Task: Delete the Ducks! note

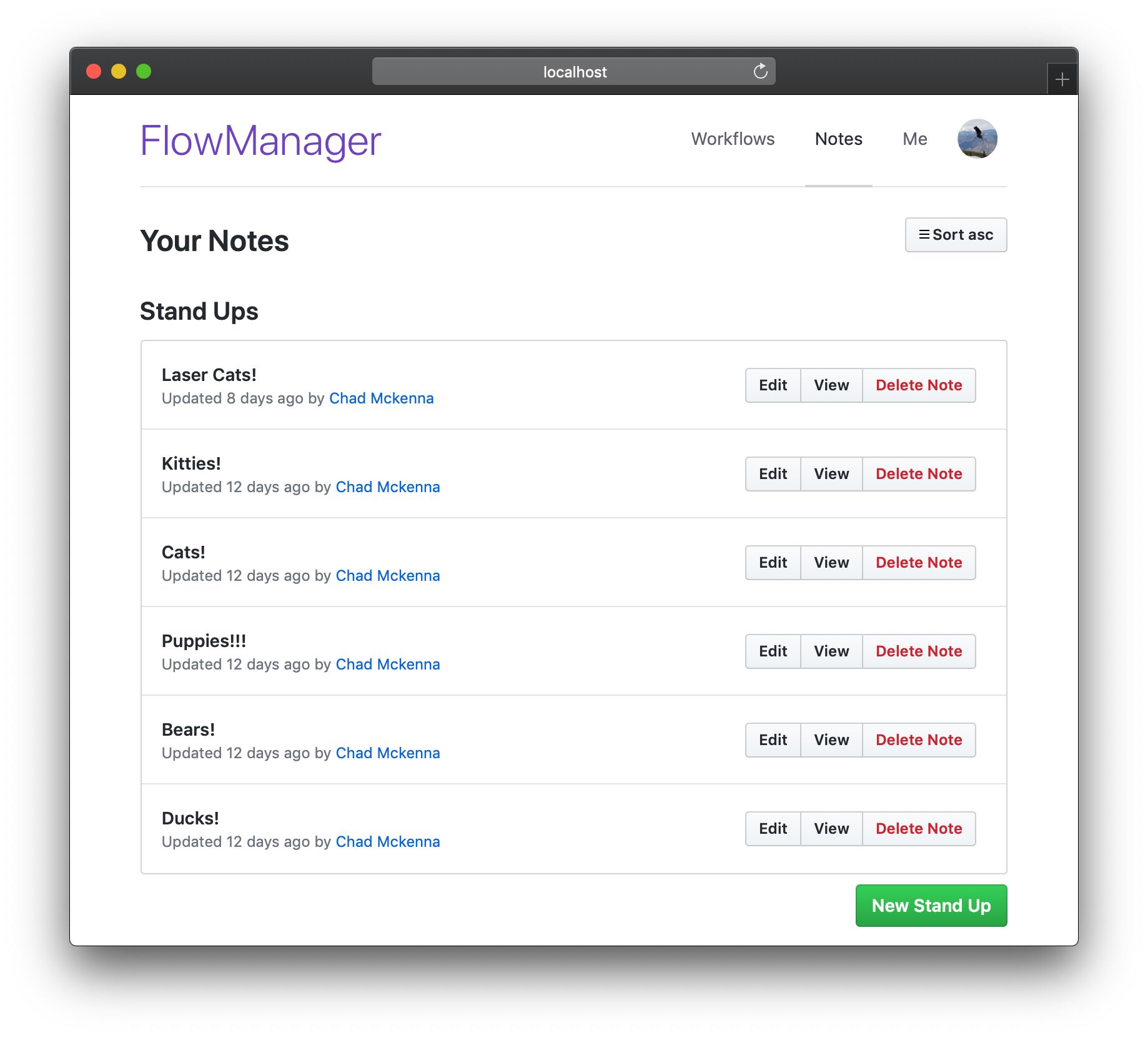Action: click(x=918, y=828)
